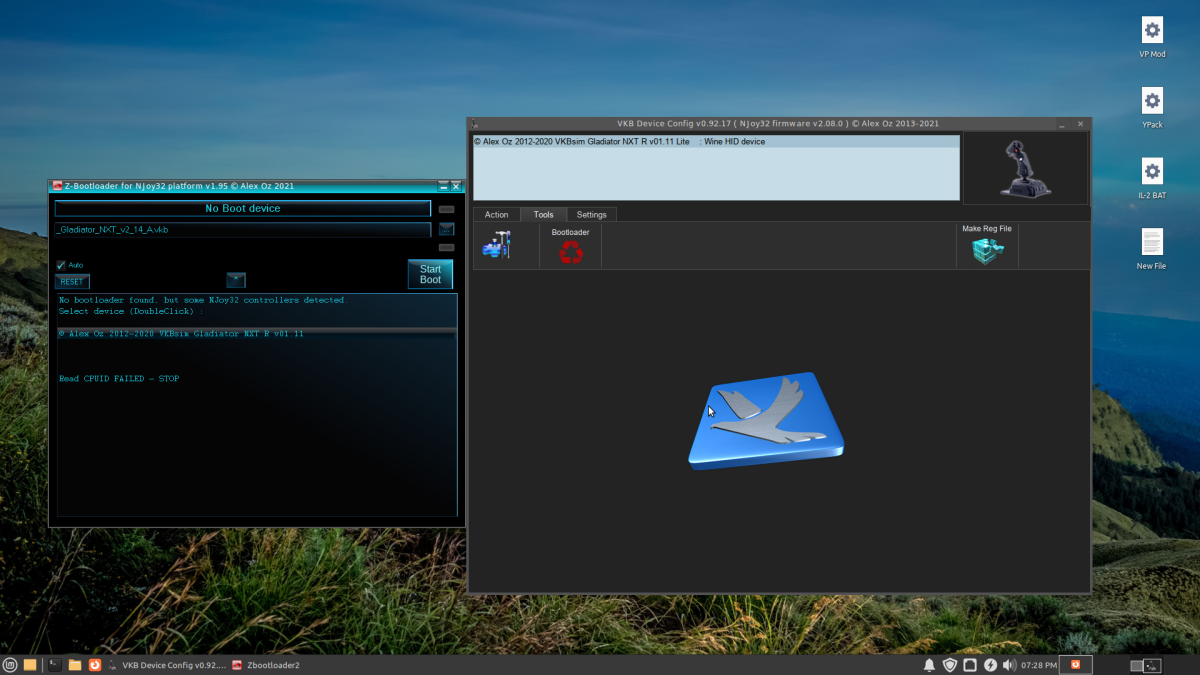Open the IL-2 BAT desktop icon
The width and height of the screenshot is (1200, 675).
[x=1152, y=171]
